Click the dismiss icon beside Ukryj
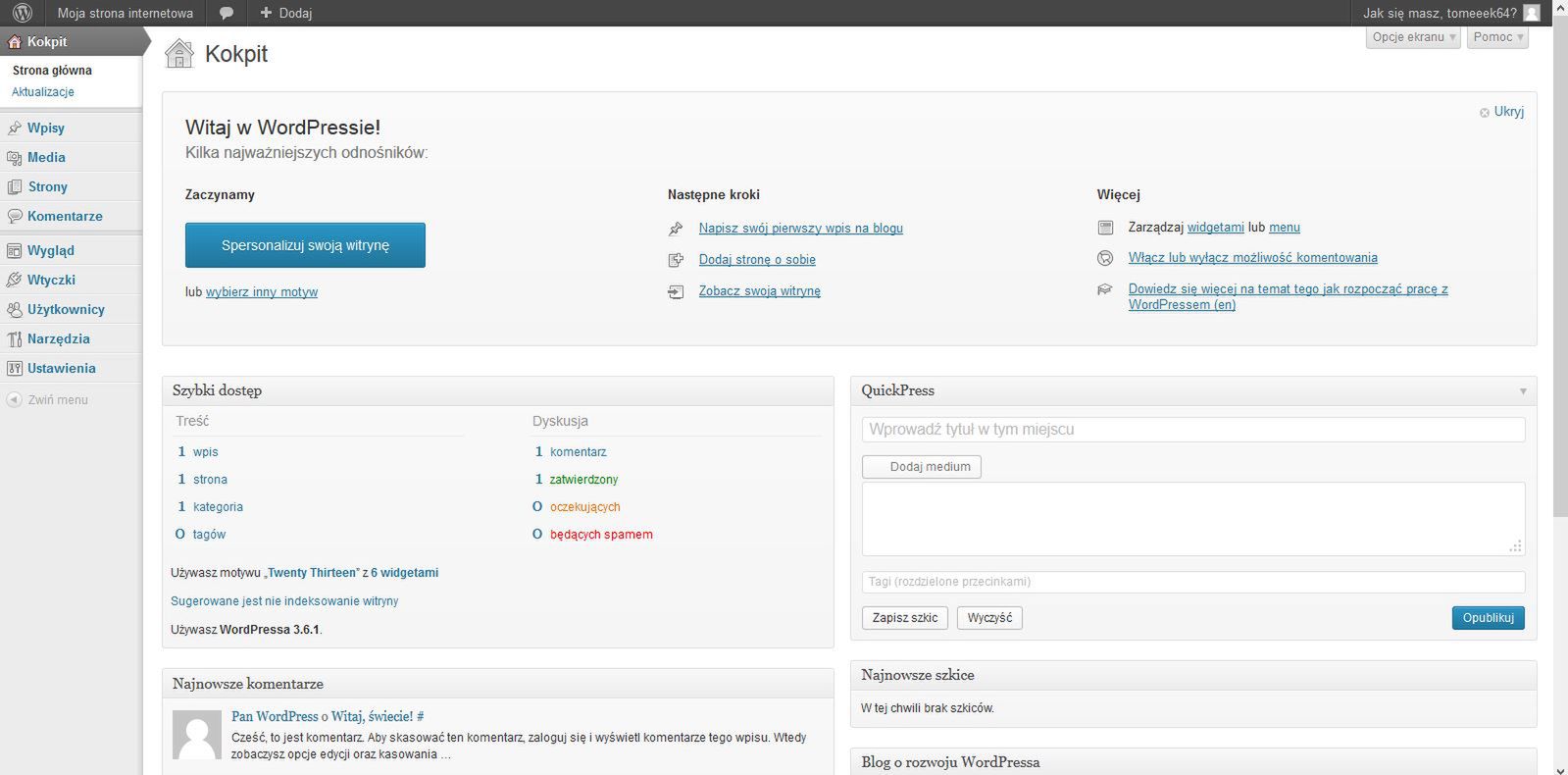The height and width of the screenshot is (775, 1568). pyautogui.click(x=1485, y=113)
